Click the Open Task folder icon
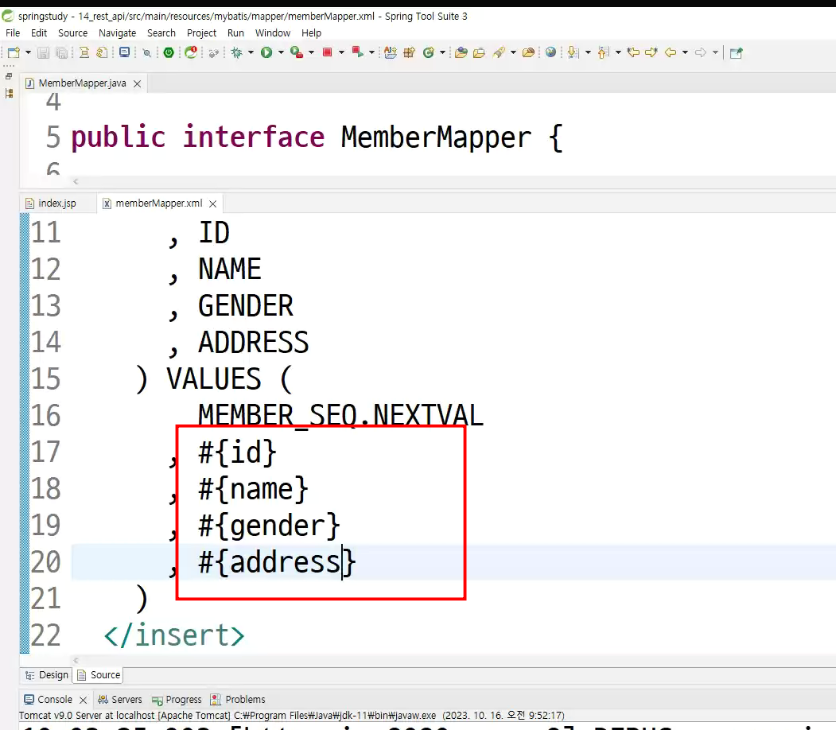The height and width of the screenshot is (730, 836). [479, 52]
